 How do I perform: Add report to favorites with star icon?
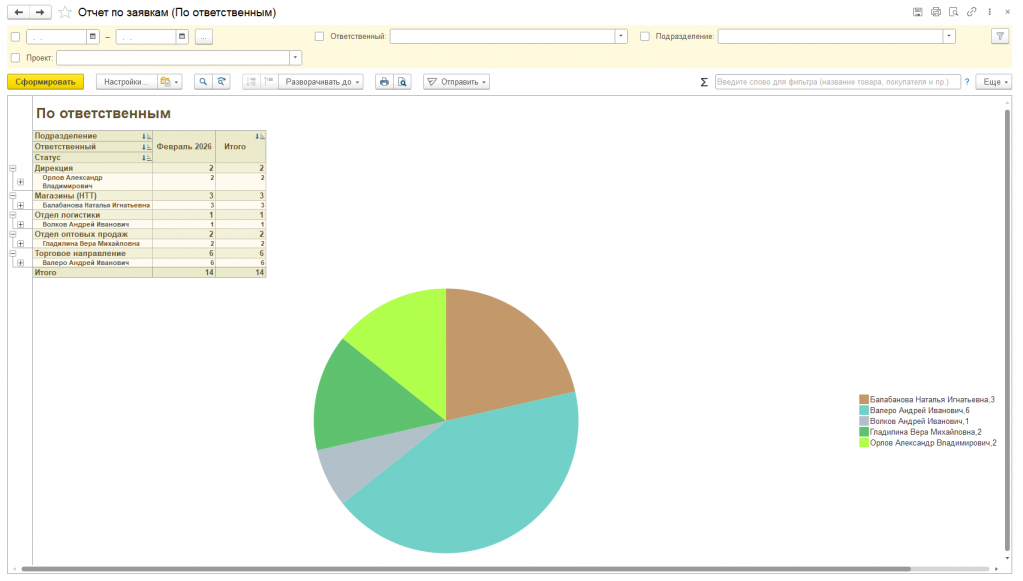click(x=65, y=12)
